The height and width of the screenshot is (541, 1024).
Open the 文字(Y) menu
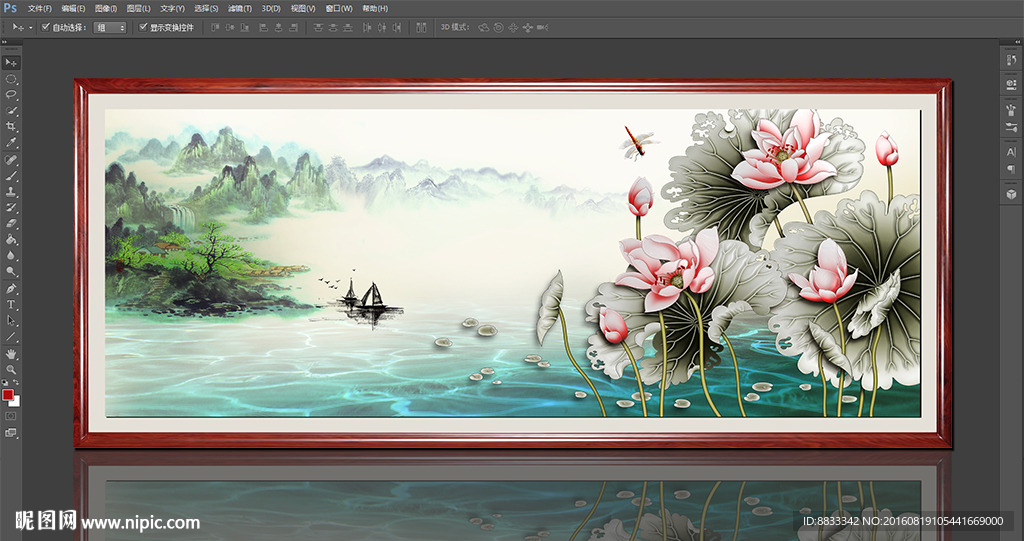[x=172, y=8]
